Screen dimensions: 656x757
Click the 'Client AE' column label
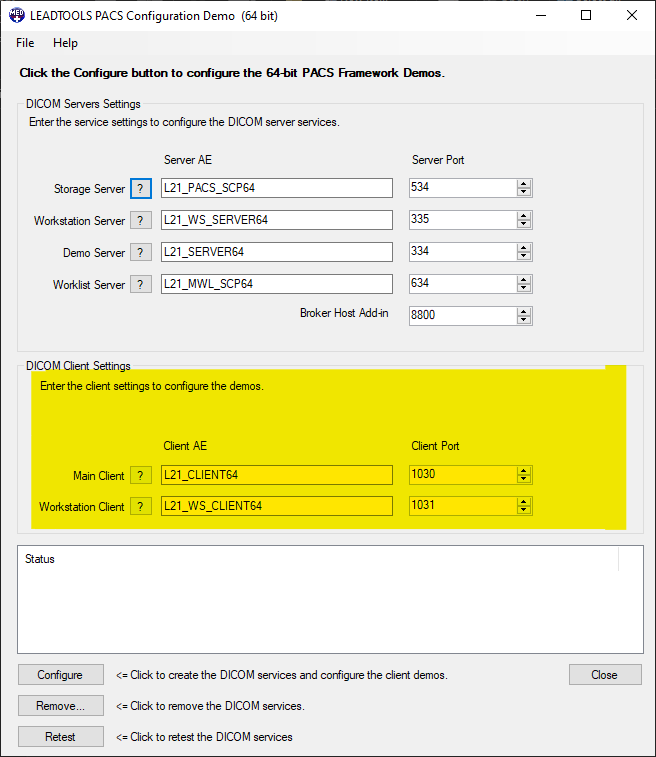(185, 446)
